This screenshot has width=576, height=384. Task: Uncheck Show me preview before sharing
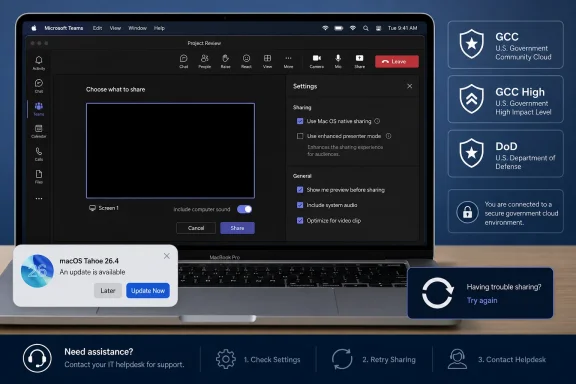[300, 190]
